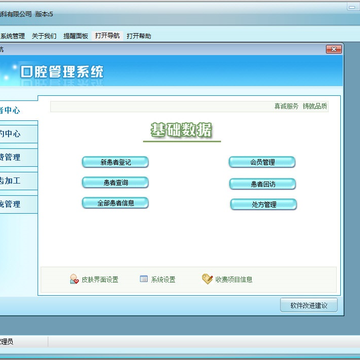Click the 处方管理 button
The width and height of the screenshot is (360, 360).
pos(263,205)
